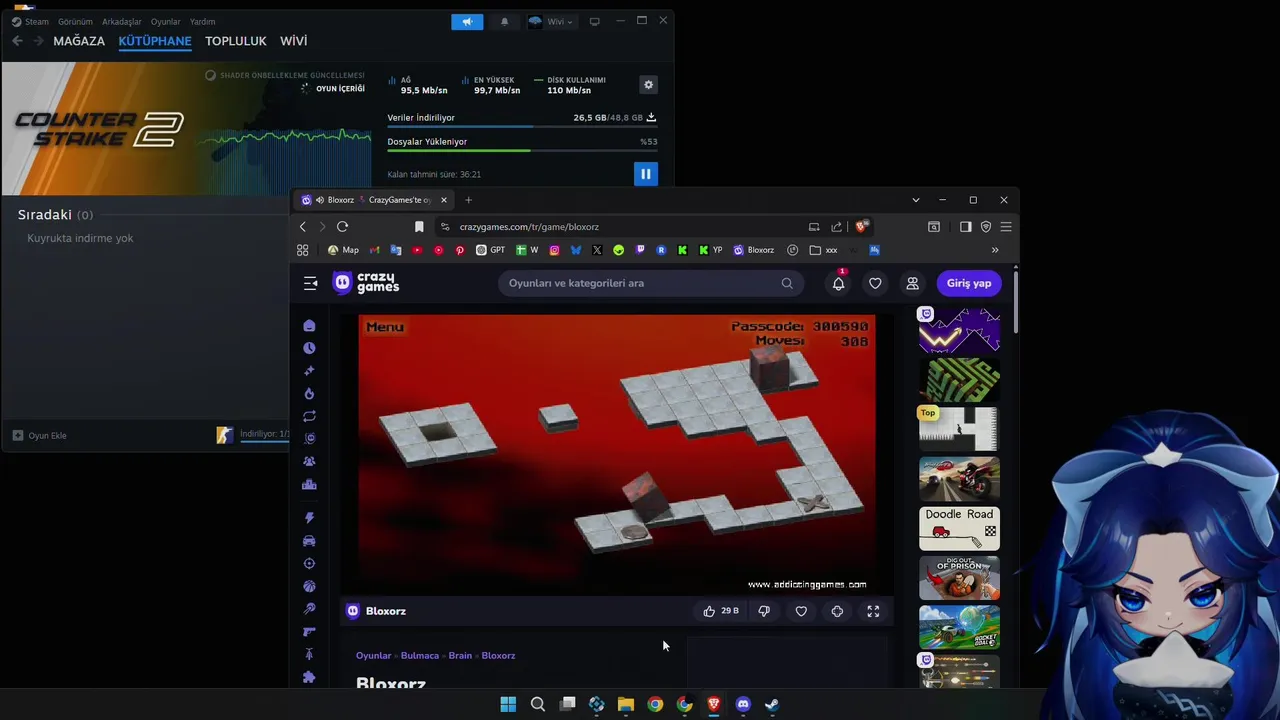Screen dimensions: 1280x720
Task: Open Brave Shields lion icon
Action: tap(861, 227)
